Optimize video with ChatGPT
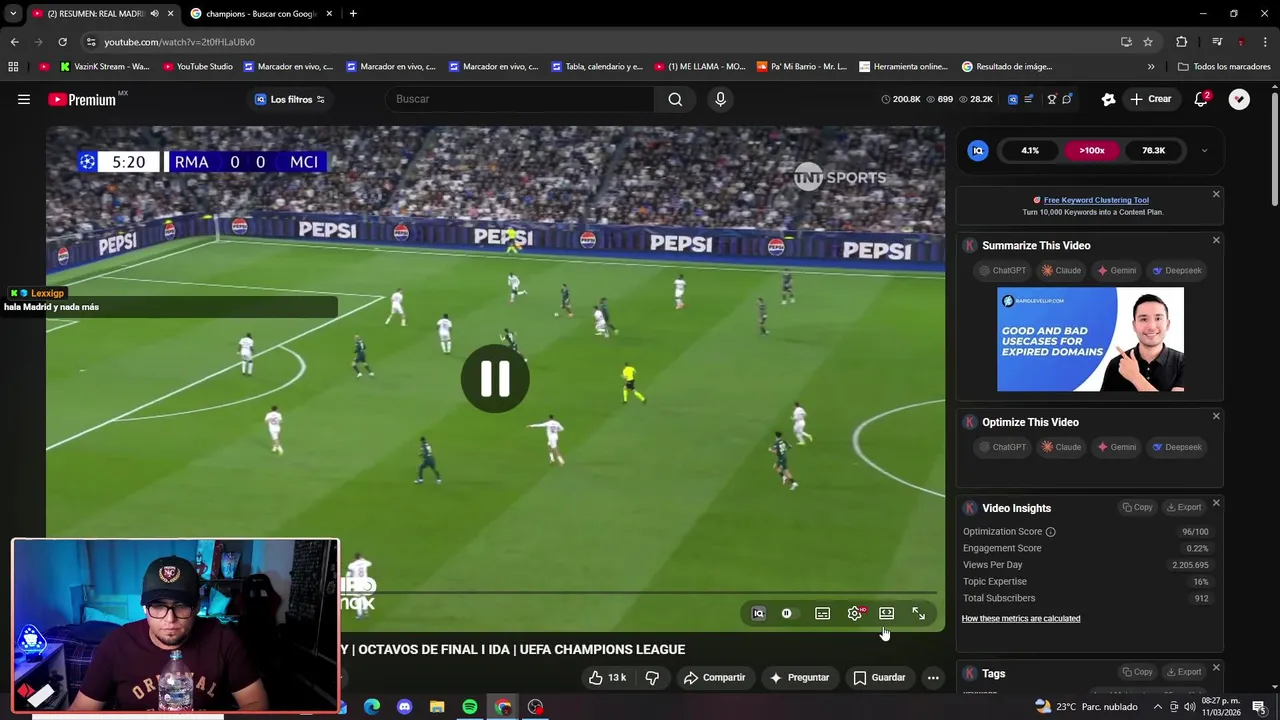The height and width of the screenshot is (720, 1280). (x=1003, y=447)
